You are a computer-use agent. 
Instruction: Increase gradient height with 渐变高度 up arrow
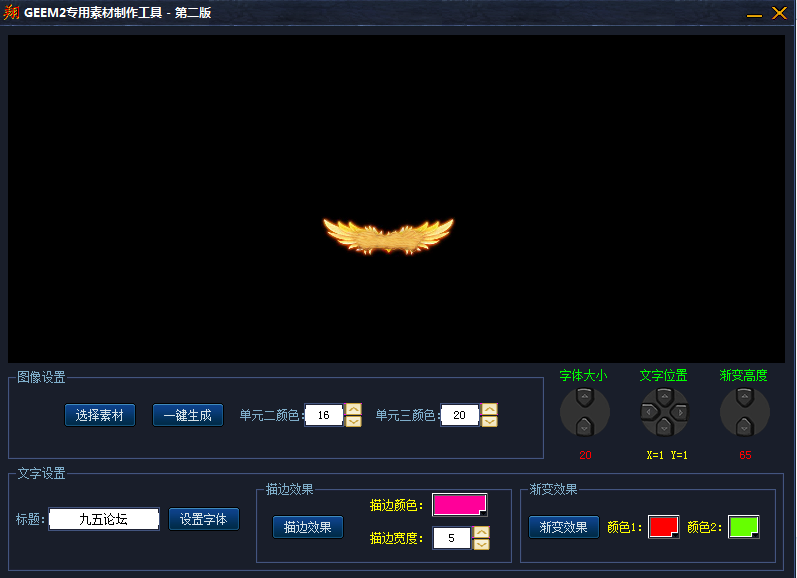click(x=744, y=398)
